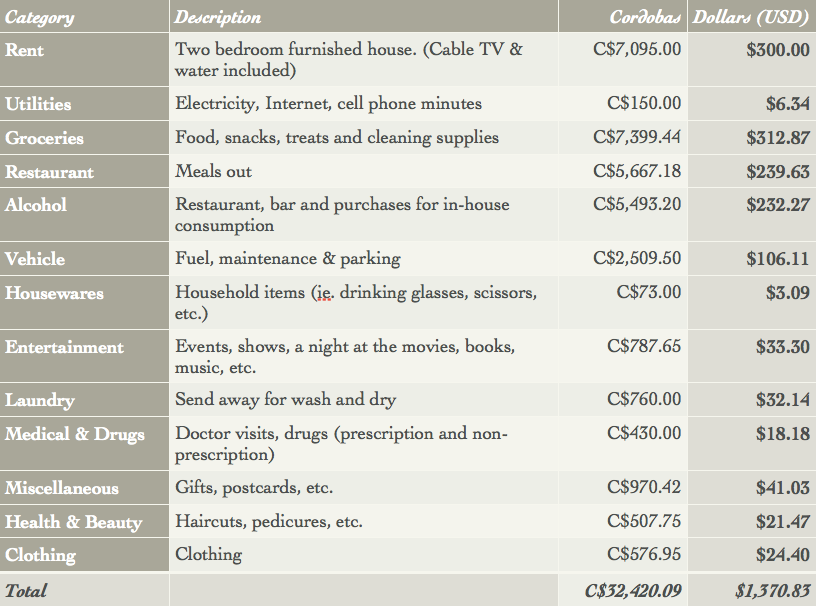
Task: Select the Entertainment category cell
Action: [65, 348]
